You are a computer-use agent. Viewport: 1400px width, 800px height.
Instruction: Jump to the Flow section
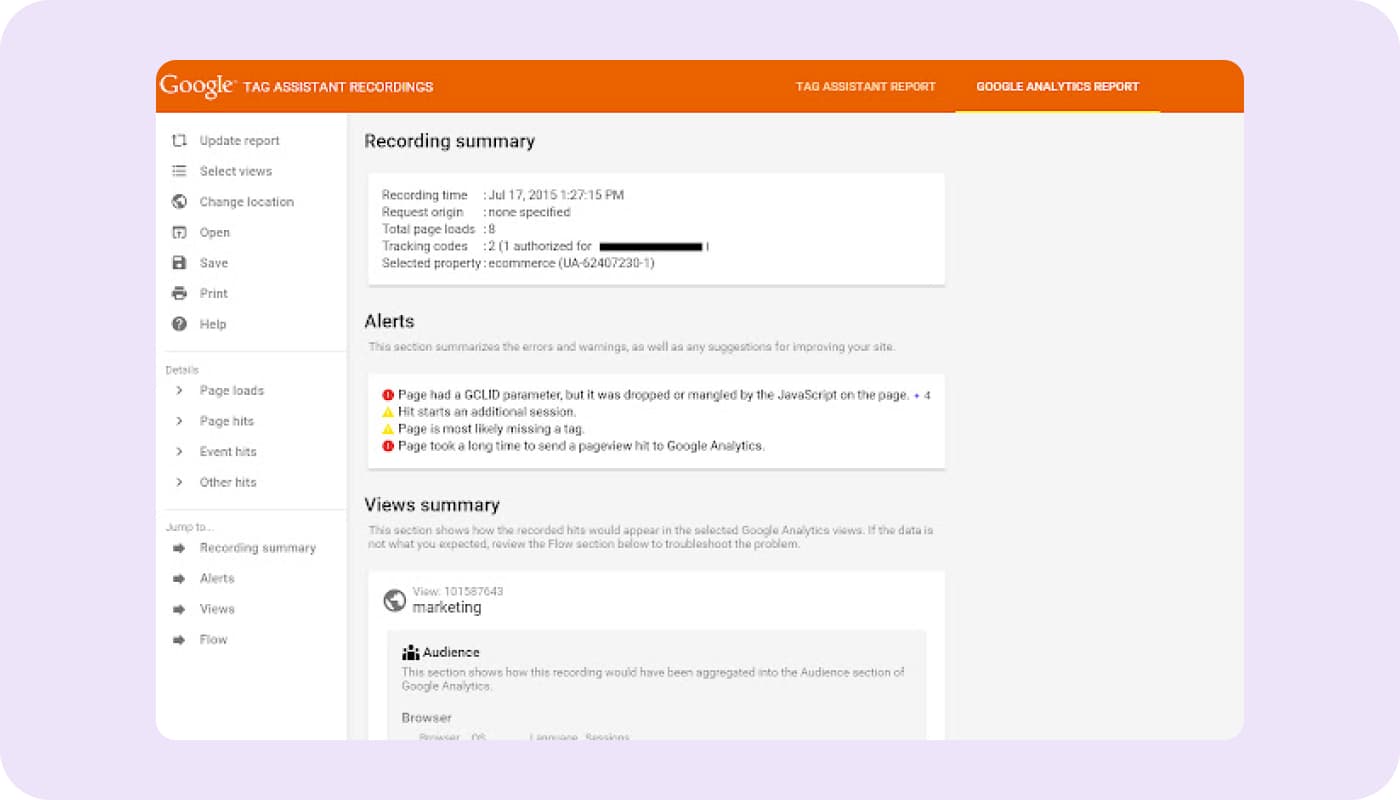click(214, 640)
